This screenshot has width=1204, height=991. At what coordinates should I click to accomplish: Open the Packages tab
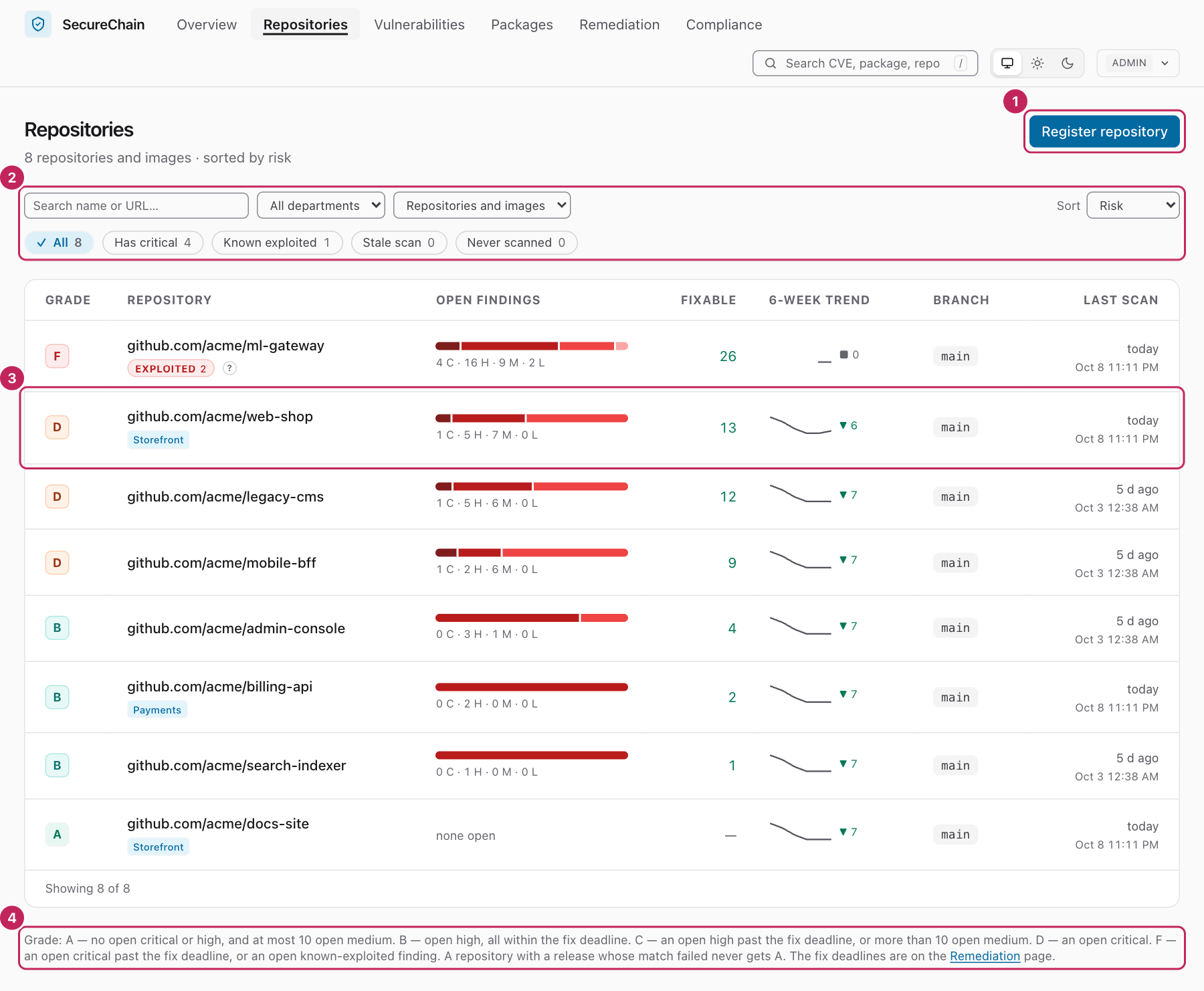[522, 25]
